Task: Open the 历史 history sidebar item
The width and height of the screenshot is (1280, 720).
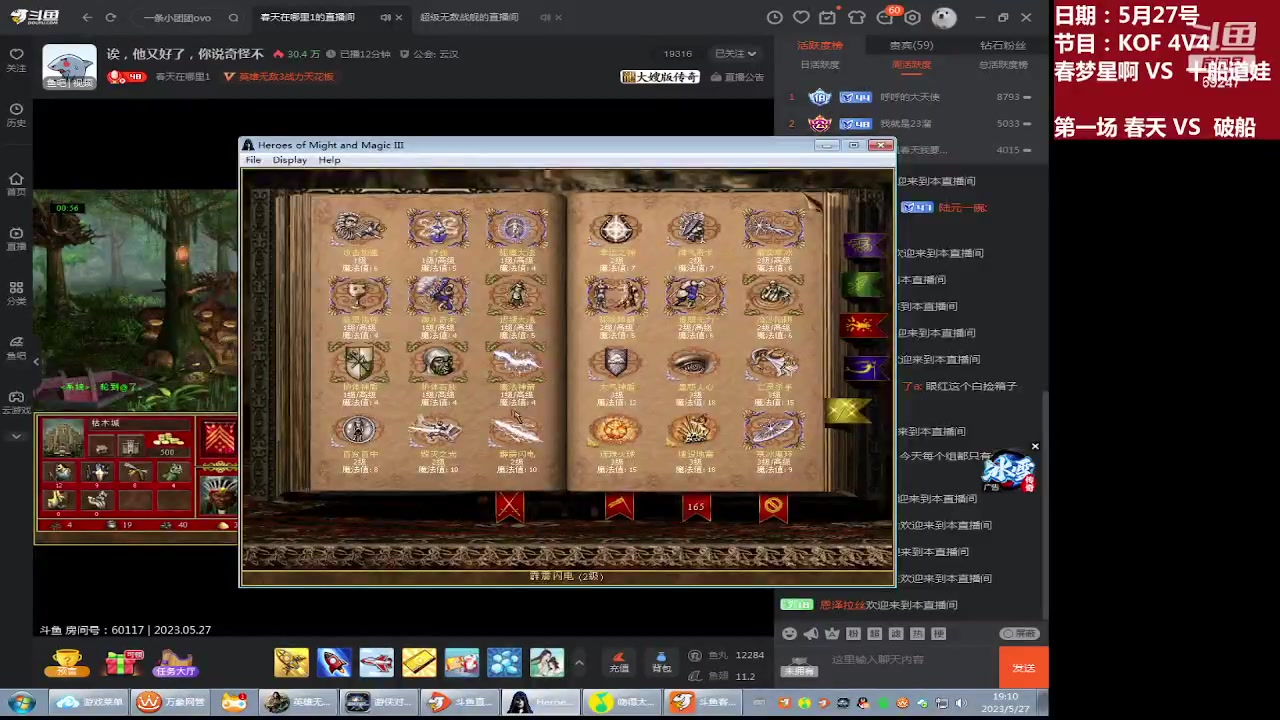Action: tap(16, 114)
